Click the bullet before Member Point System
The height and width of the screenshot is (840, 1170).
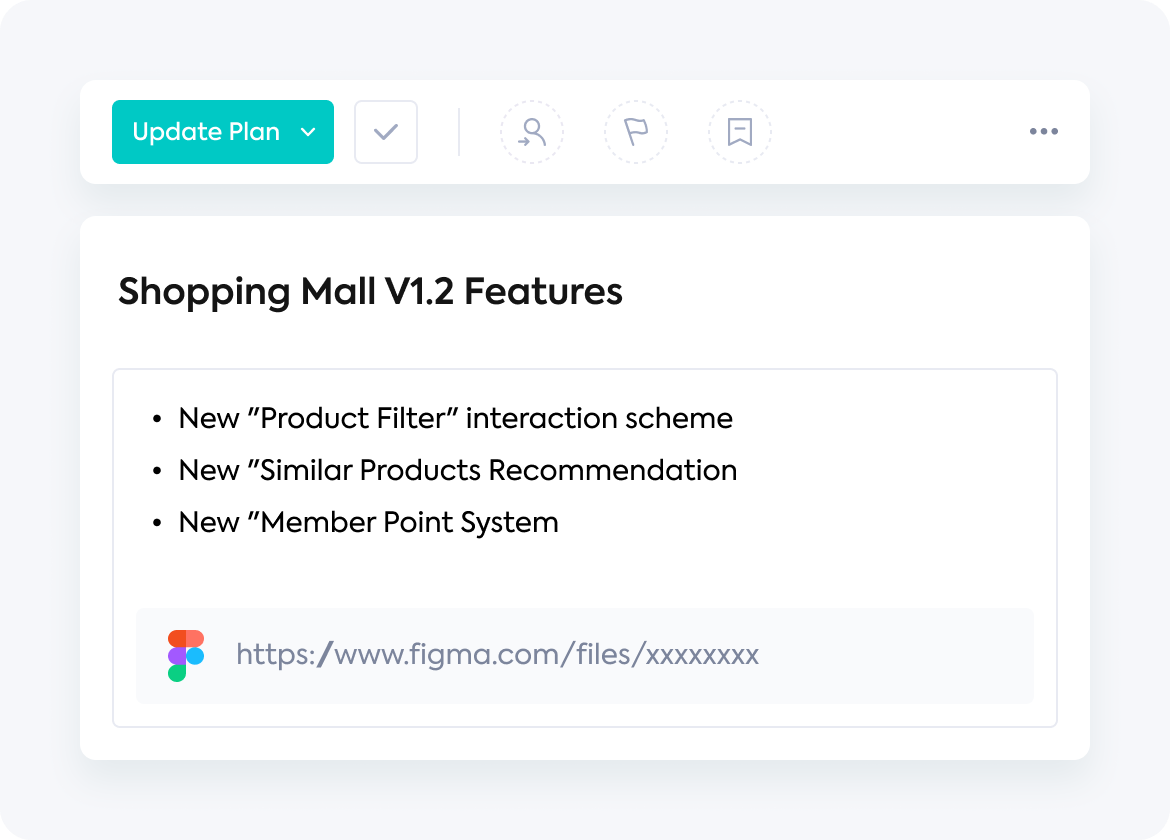(x=157, y=524)
